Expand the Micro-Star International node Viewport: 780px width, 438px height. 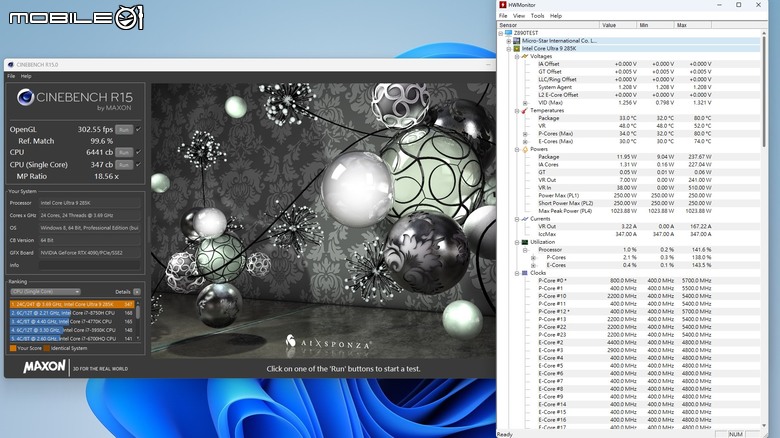coord(509,41)
